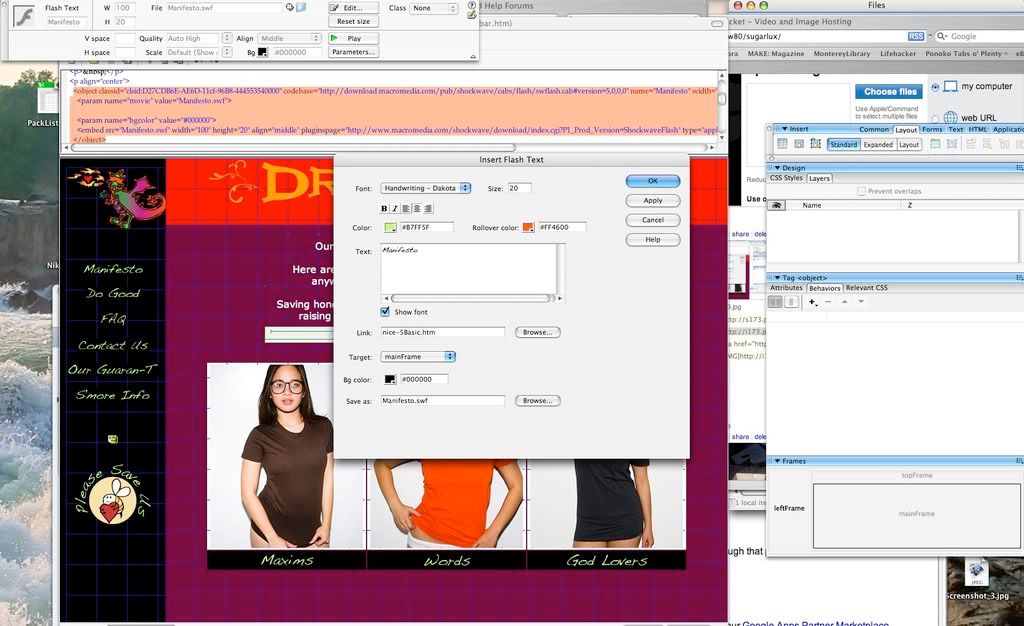Screen dimensions: 1024x626
Task: Click Cancel in Insert Flash Text dialog
Action: pos(652,220)
